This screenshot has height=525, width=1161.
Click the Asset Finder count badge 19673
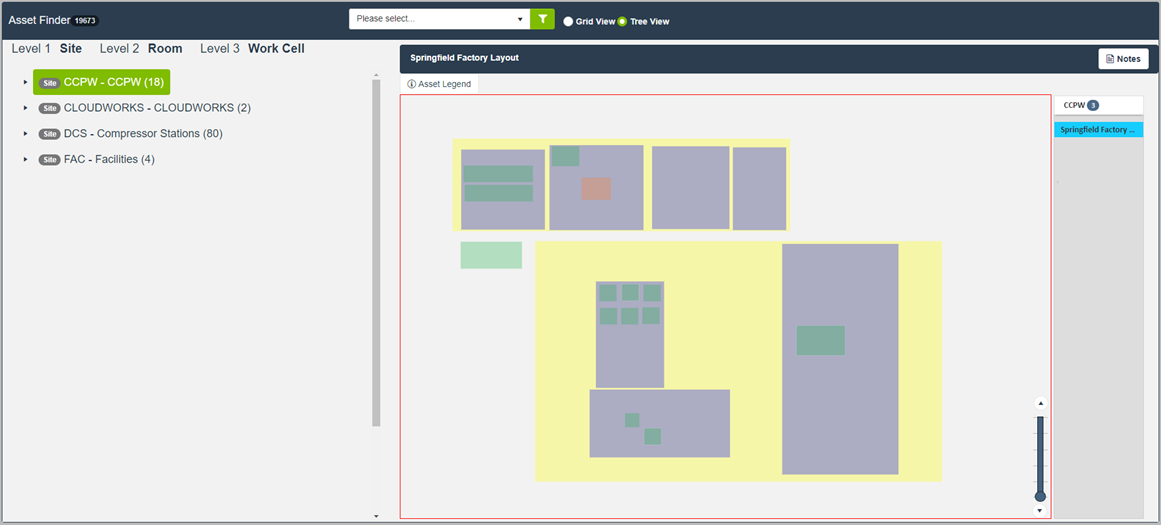tap(85, 20)
